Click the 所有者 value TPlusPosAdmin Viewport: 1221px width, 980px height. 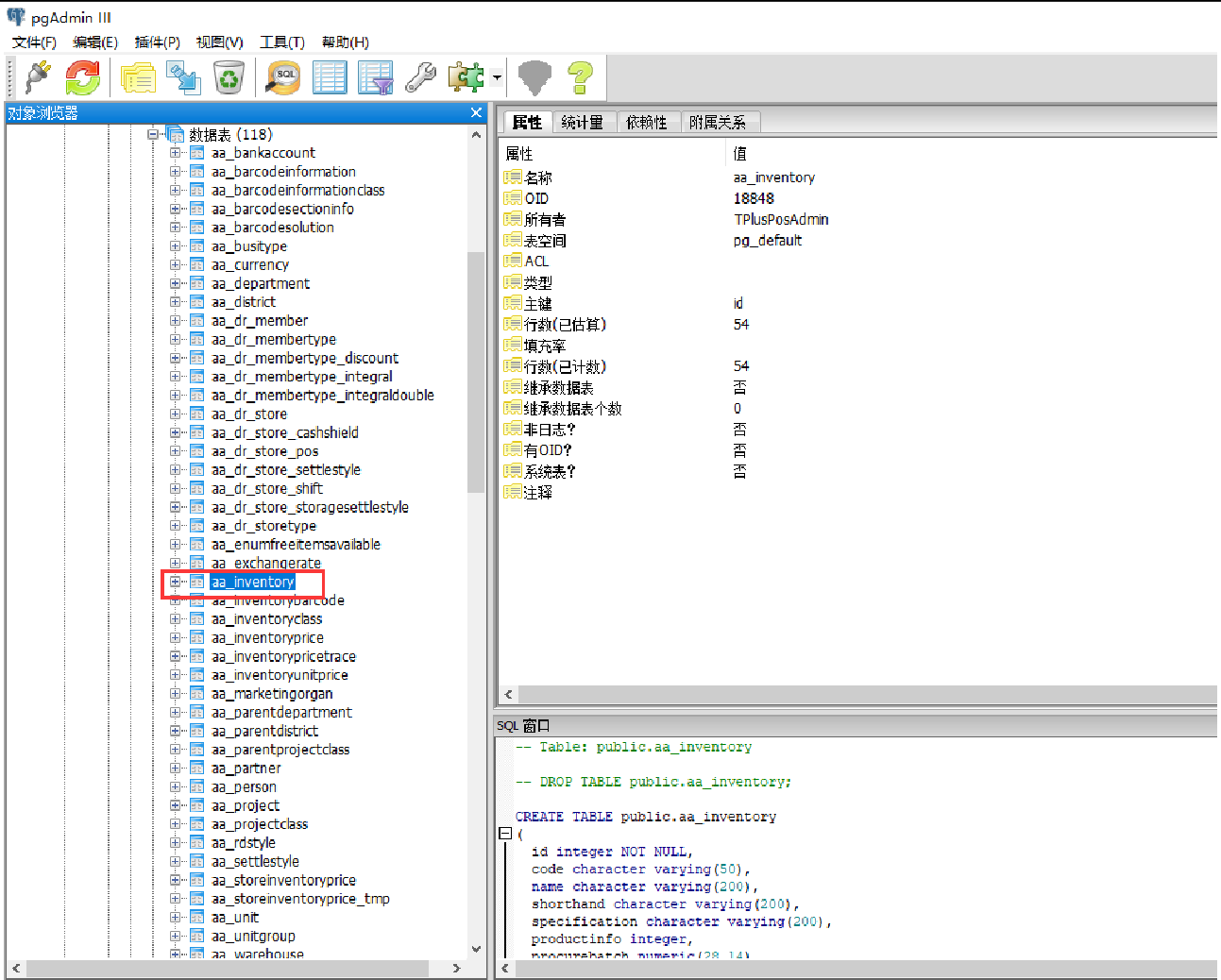(x=781, y=219)
